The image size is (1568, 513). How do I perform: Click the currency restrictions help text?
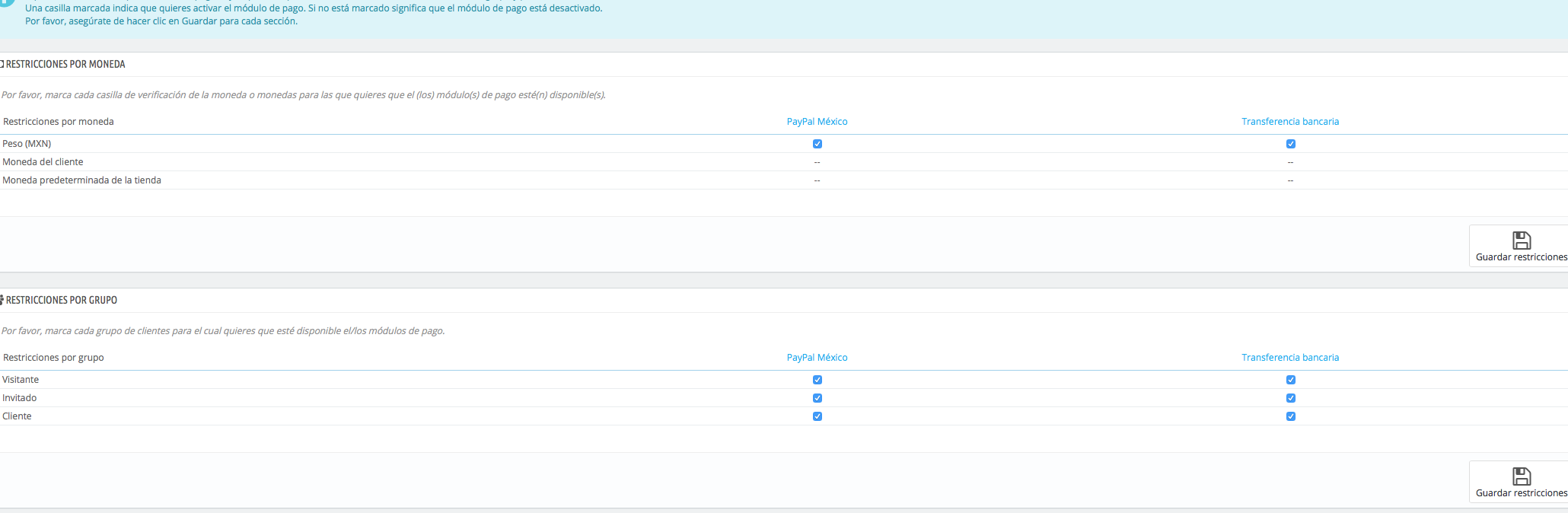coord(304,95)
